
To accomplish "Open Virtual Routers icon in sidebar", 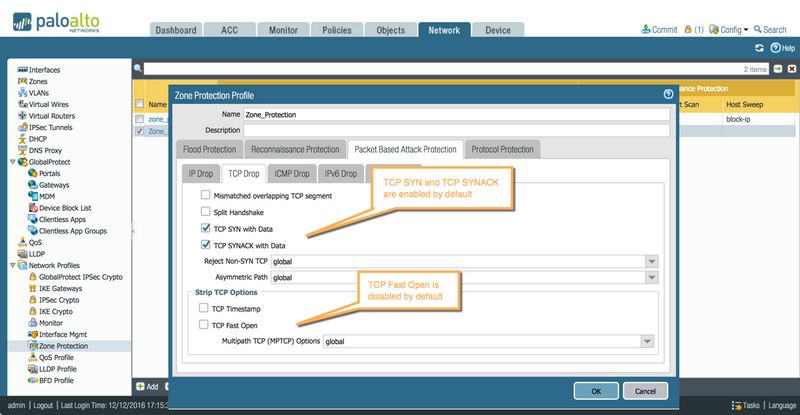I will click(22, 116).
